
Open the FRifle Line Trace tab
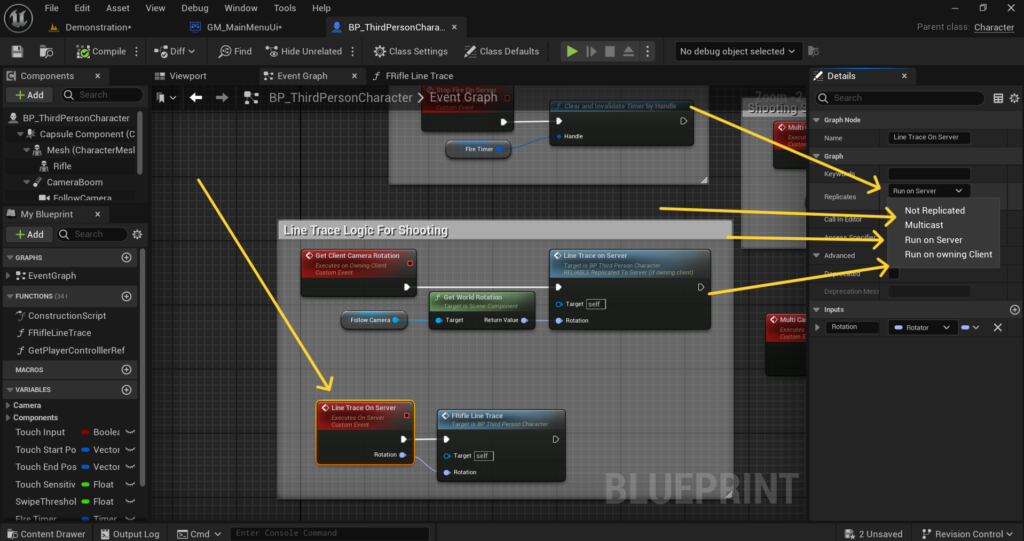(413, 76)
